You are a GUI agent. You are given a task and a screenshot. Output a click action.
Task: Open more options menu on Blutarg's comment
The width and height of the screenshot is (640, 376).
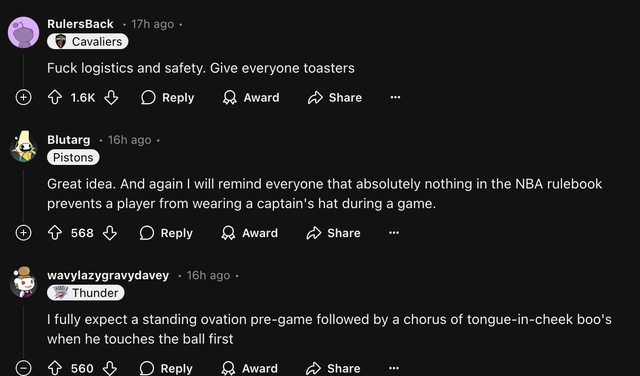tap(394, 233)
